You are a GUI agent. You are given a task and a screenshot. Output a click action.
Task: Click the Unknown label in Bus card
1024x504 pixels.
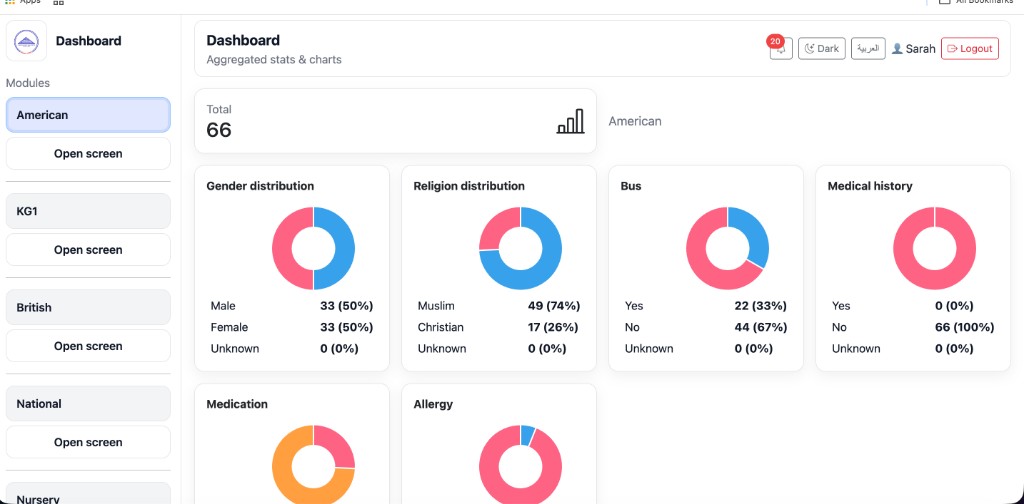pyautogui.click(x=649, y=349)
